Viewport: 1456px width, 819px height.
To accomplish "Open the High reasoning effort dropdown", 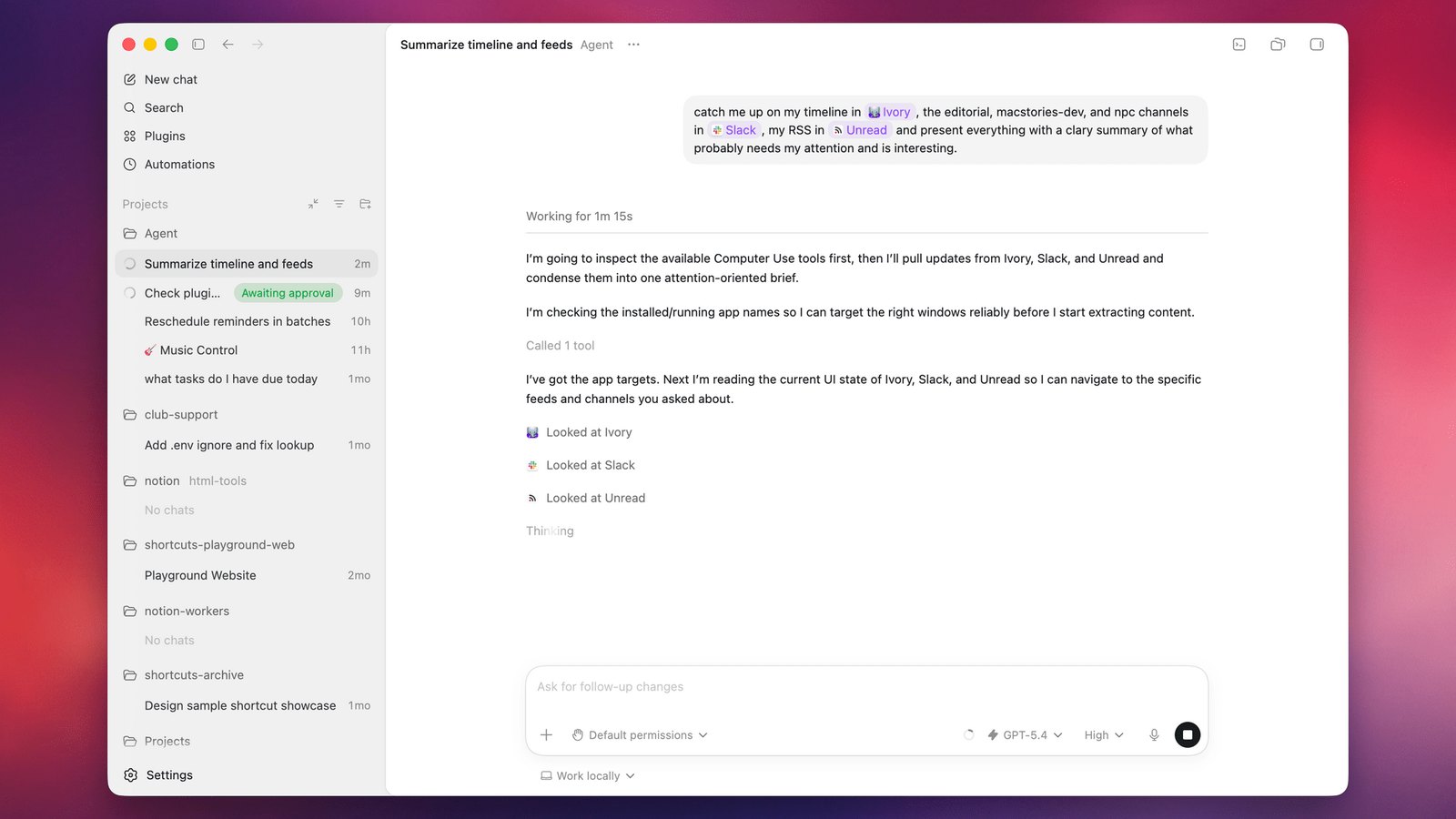I will coord(1104,735).
